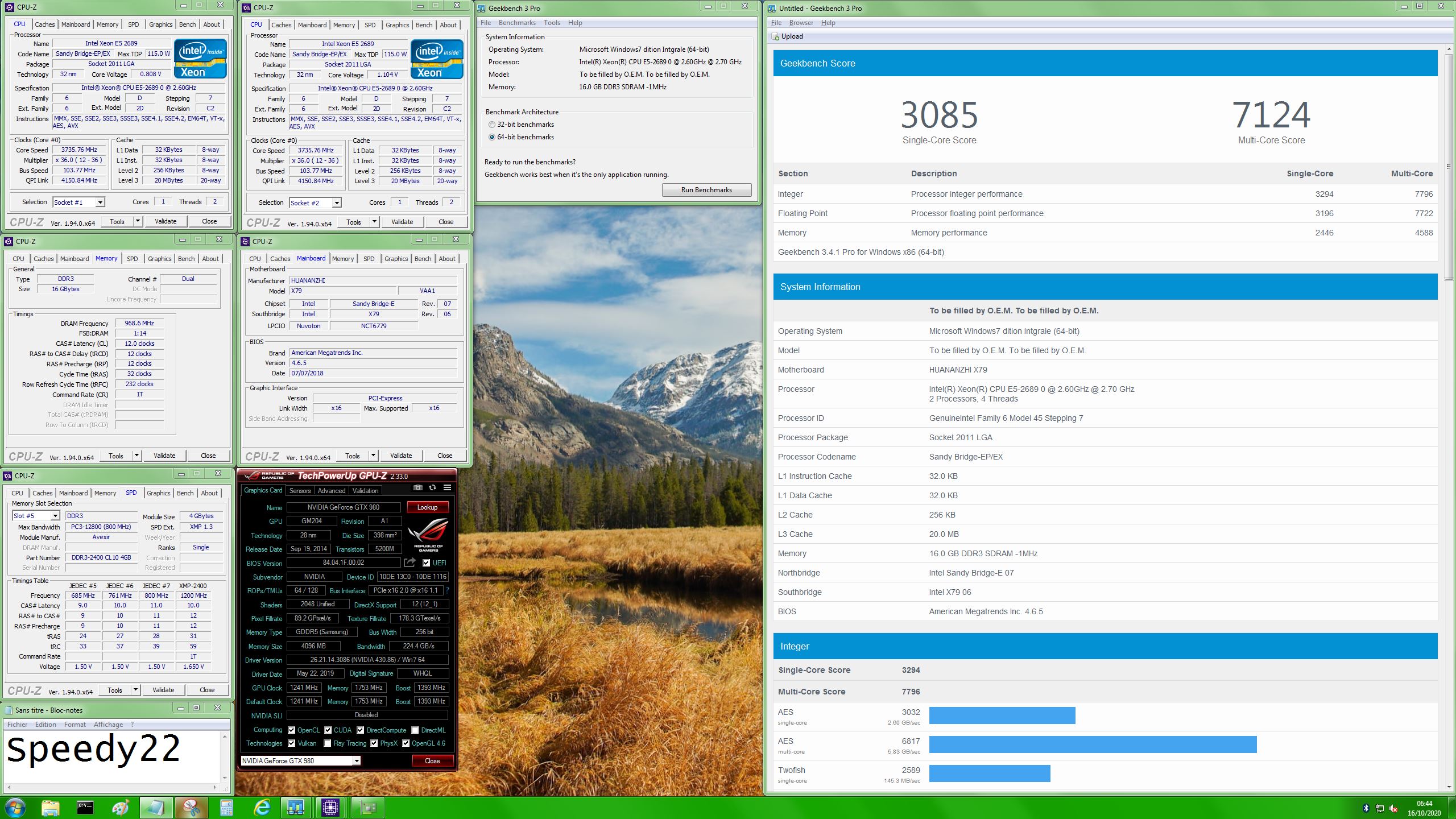Switch to GPU-Z taskbar icon
The width and height of the screenshot is (1456, 819).
[x=368, y=808]
